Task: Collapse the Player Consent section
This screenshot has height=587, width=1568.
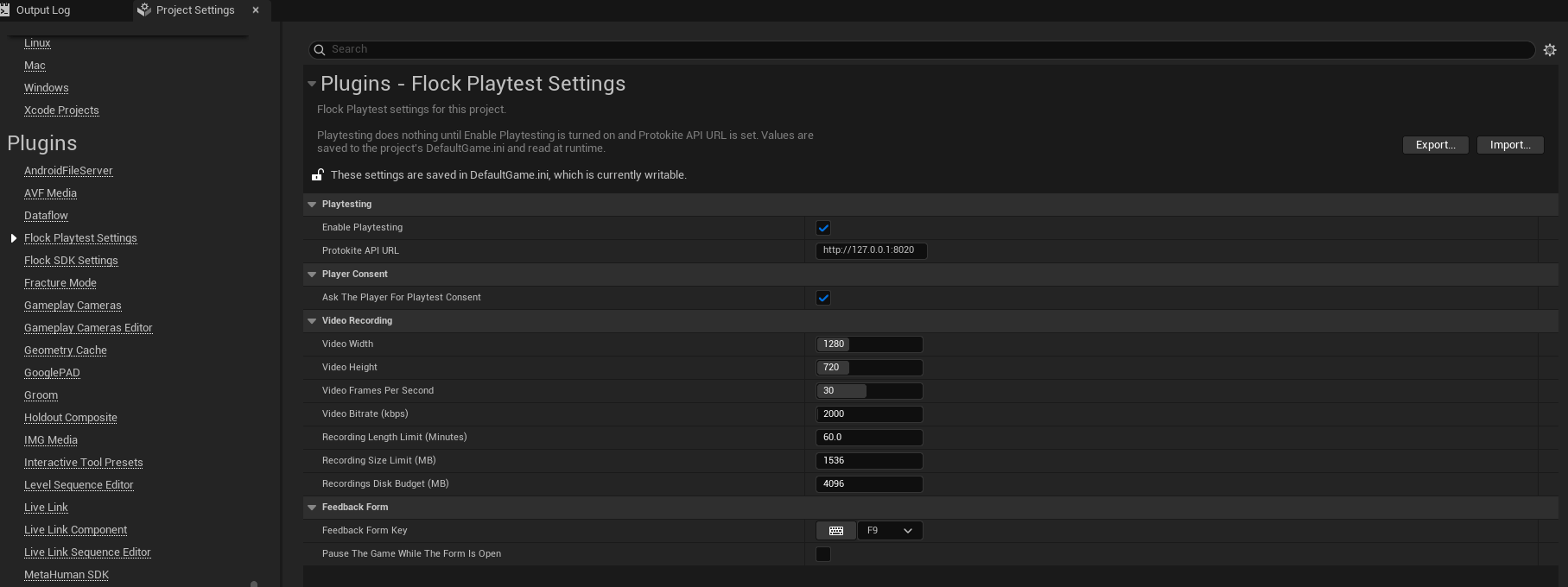Action: click(x=312, y=275)
